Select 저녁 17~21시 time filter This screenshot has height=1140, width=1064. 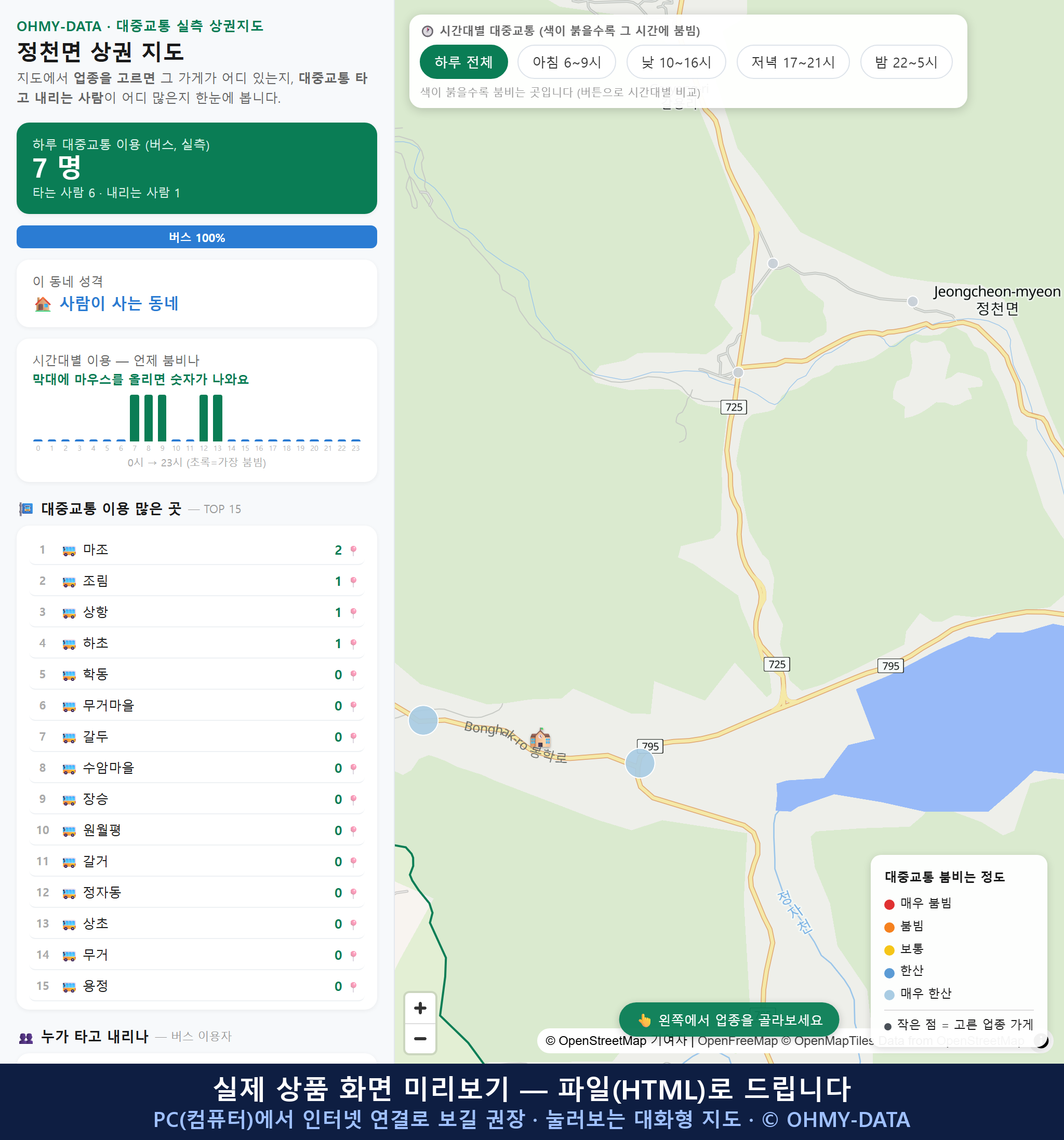pos(792,62)
